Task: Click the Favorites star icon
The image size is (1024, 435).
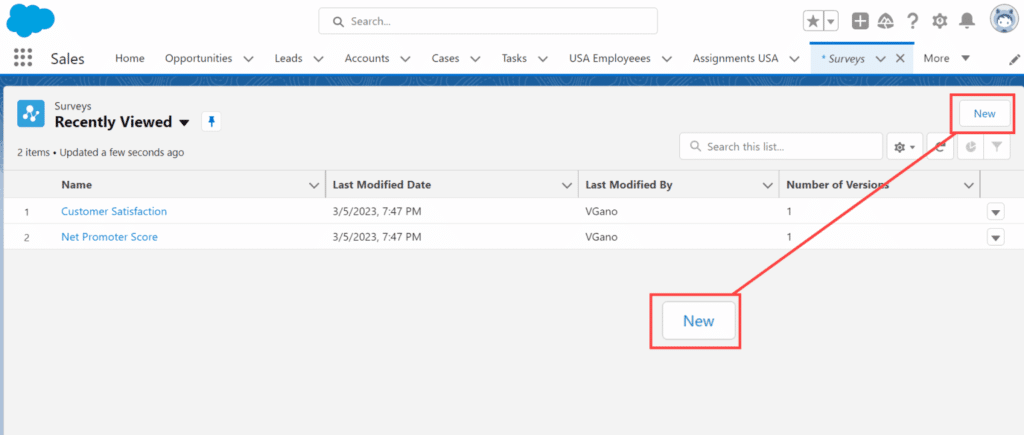Action: pyautogui.click(x=814, y=21)
